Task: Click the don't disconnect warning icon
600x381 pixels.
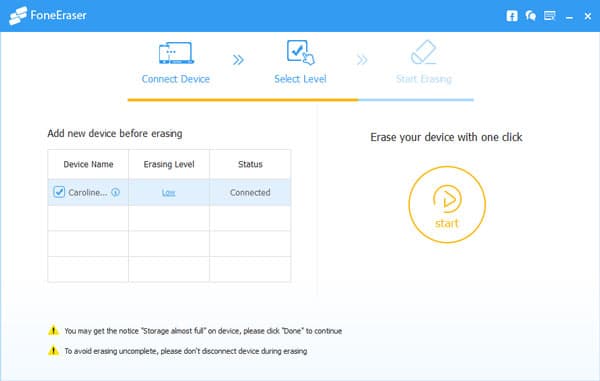Action: tap(54, 350)
